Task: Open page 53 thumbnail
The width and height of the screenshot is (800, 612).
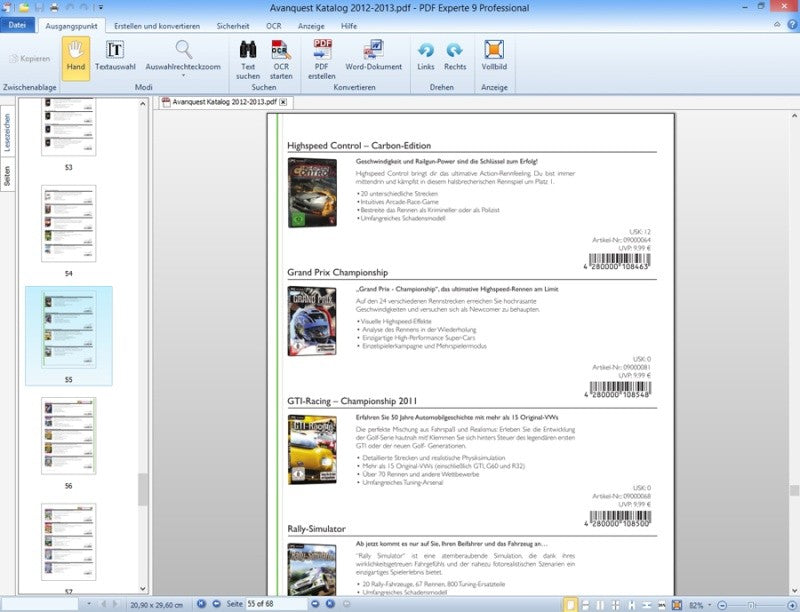Action: coord(68,128)
